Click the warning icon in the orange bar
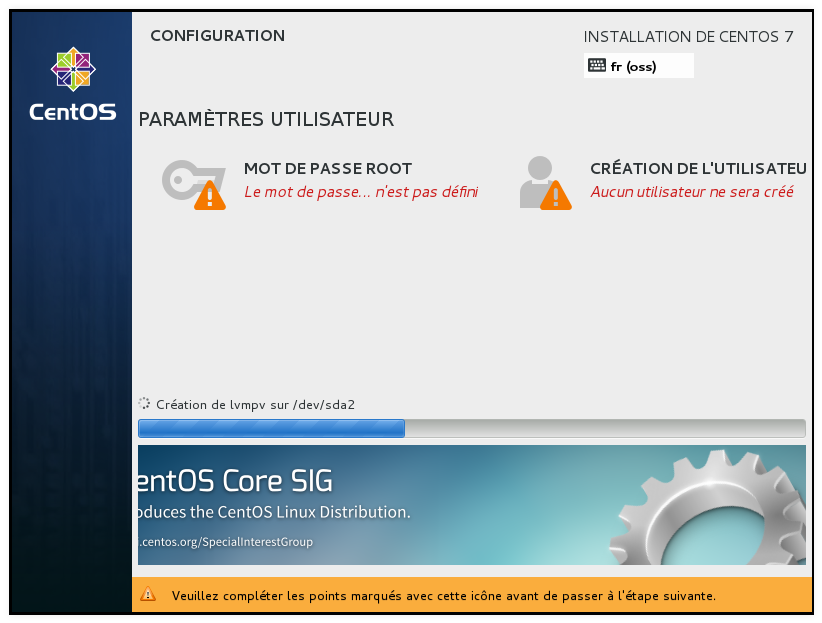The height and width of the screenshot is (623, 822). pos(148,594)
